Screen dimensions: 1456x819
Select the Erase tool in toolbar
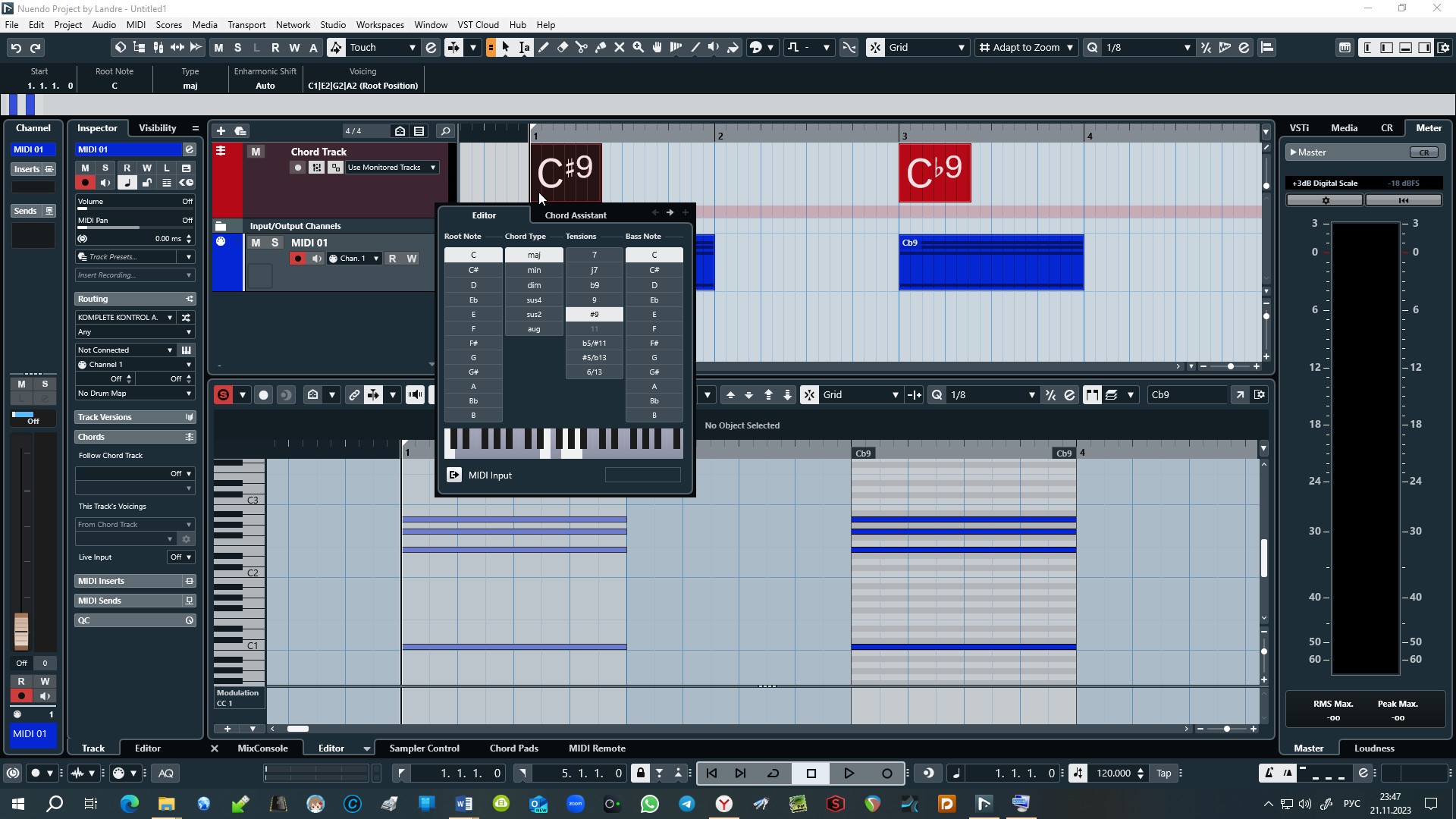[563, 47]
